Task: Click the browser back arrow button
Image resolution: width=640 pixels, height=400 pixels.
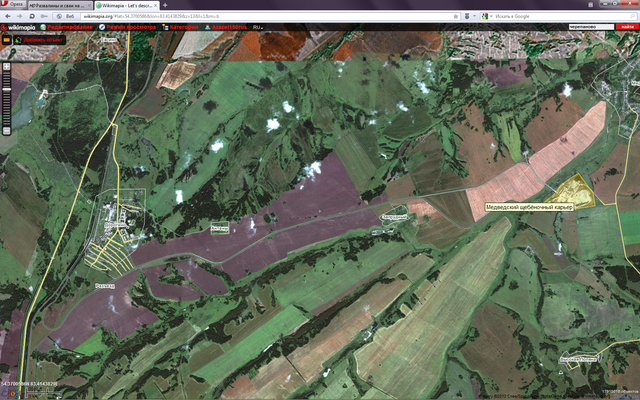Action: 7,17
